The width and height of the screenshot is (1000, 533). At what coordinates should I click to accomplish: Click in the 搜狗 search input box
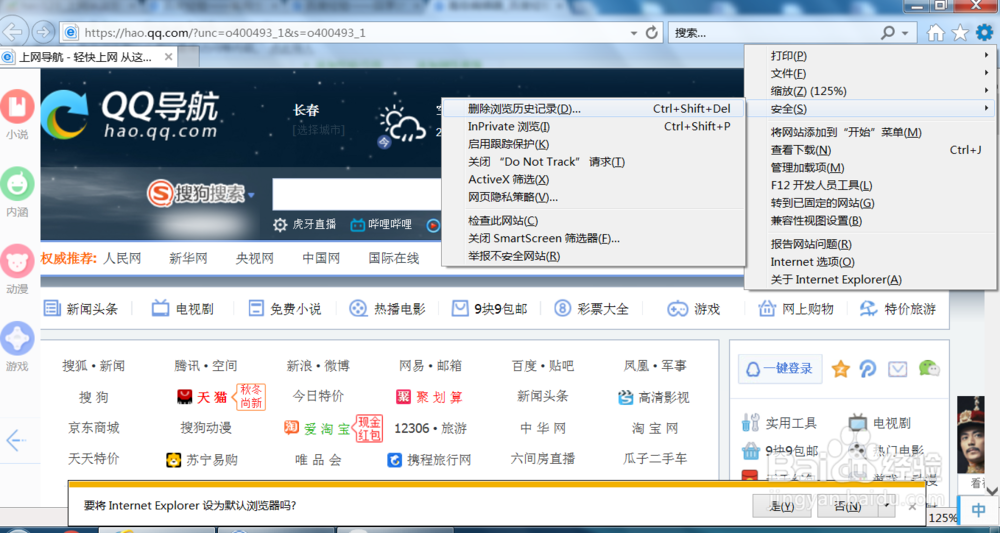pyautogui.click(x=357, y=194)
